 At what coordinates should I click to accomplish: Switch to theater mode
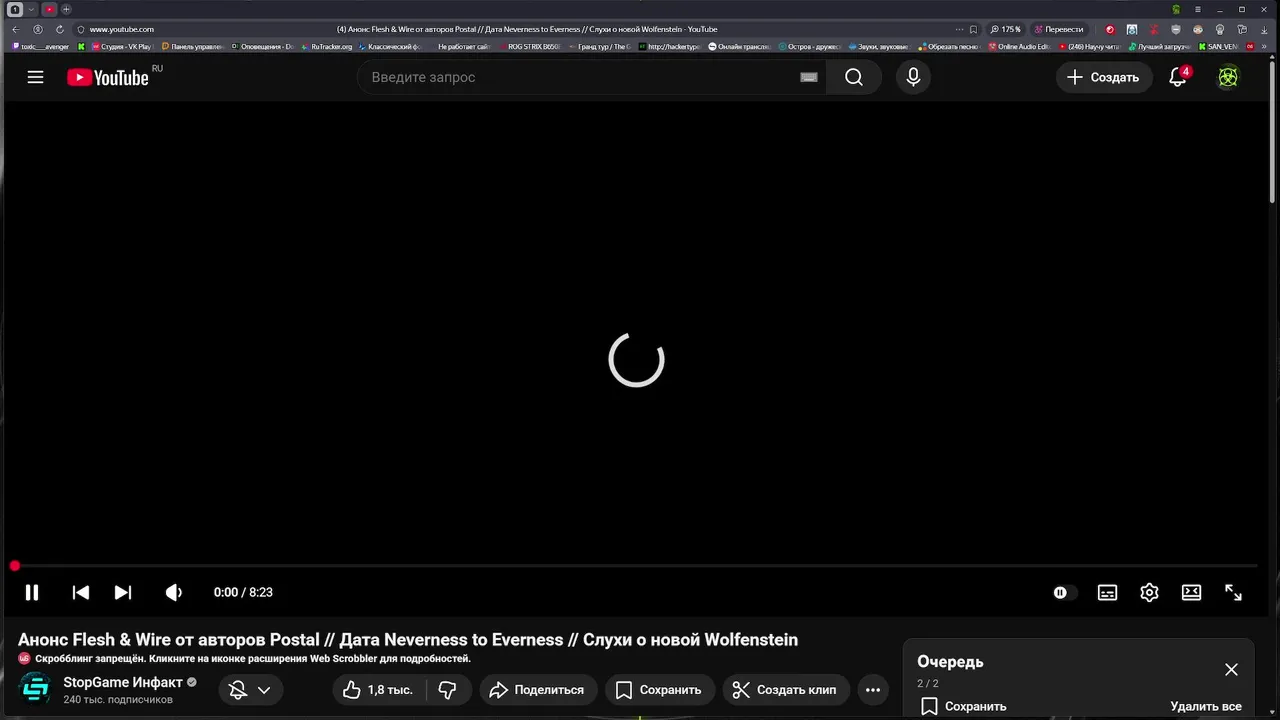[1192, 592]
